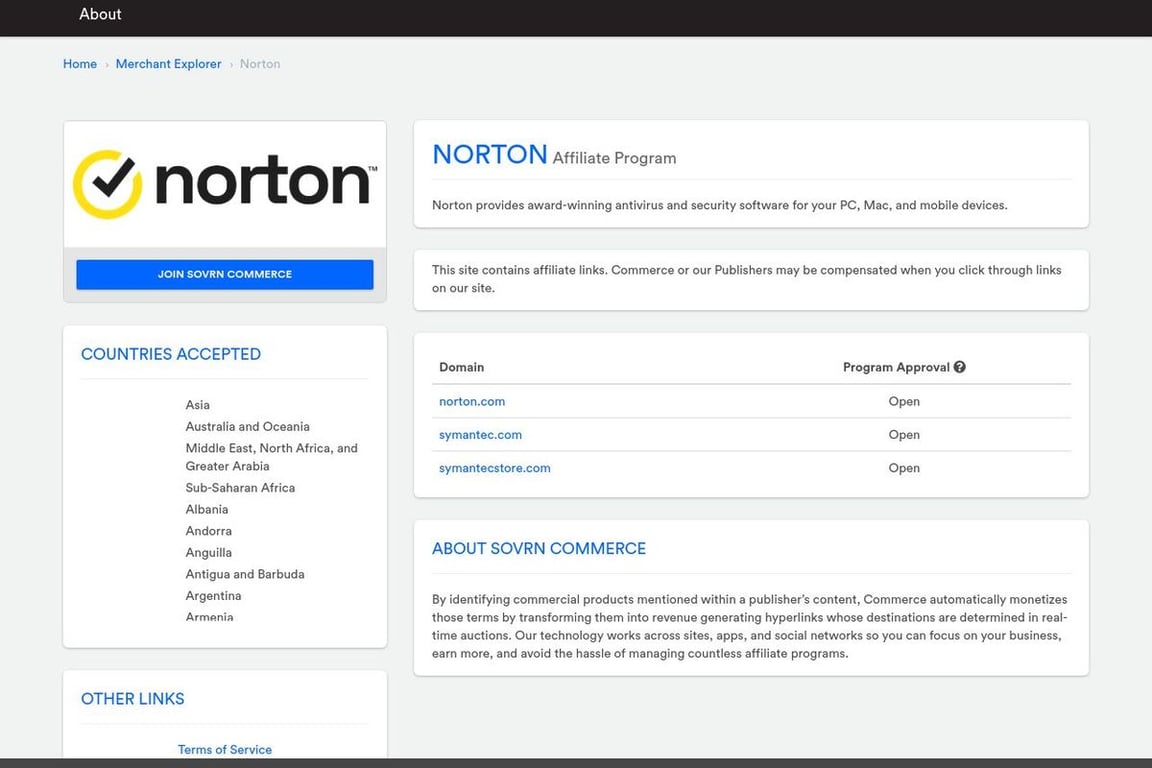
Task: Select Anguilla in countries list
Action: click(x=209, y=552)
